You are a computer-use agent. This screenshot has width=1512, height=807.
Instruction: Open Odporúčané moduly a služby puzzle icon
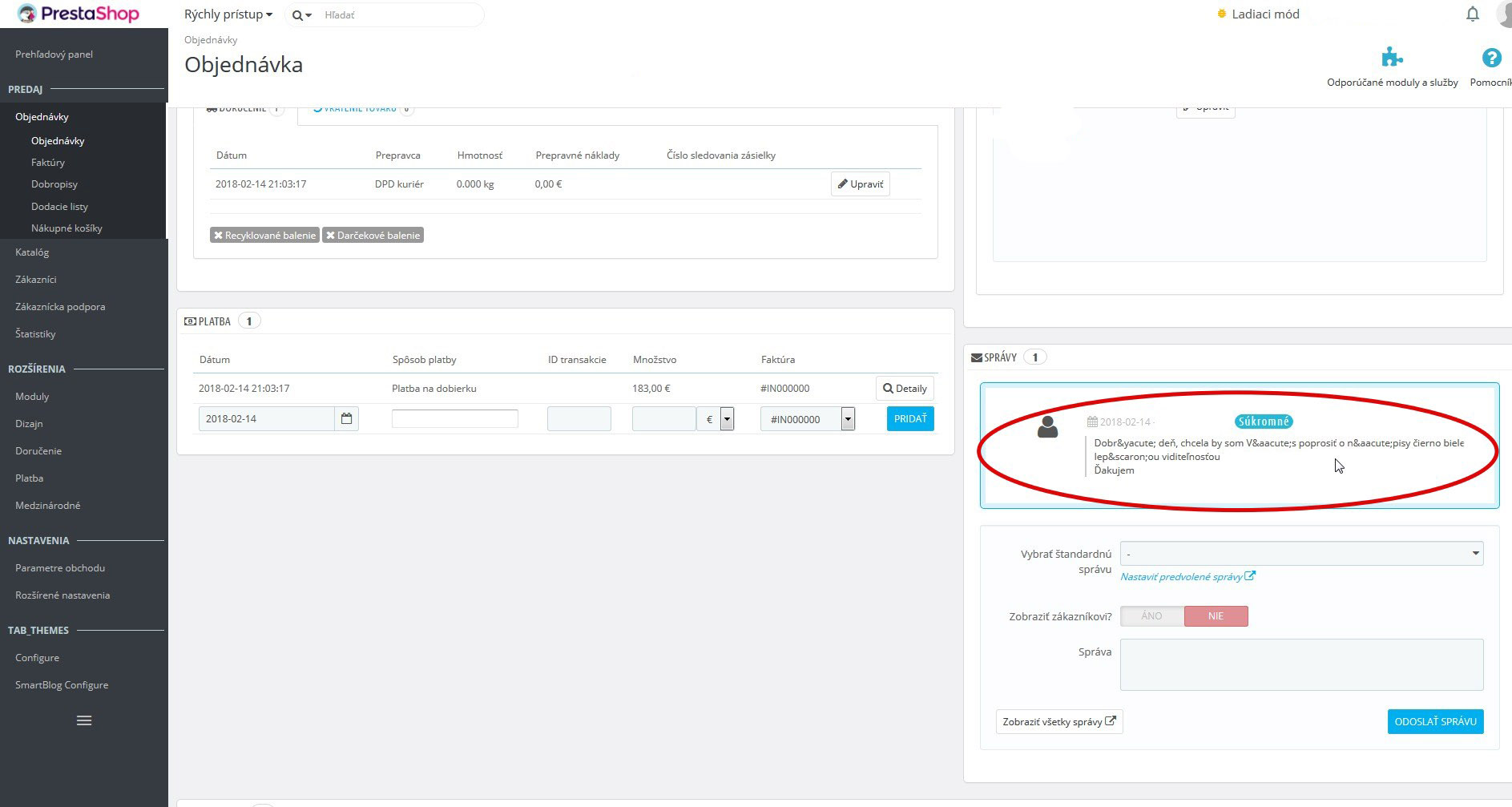pyautogui.click(x=1393, y=57)
